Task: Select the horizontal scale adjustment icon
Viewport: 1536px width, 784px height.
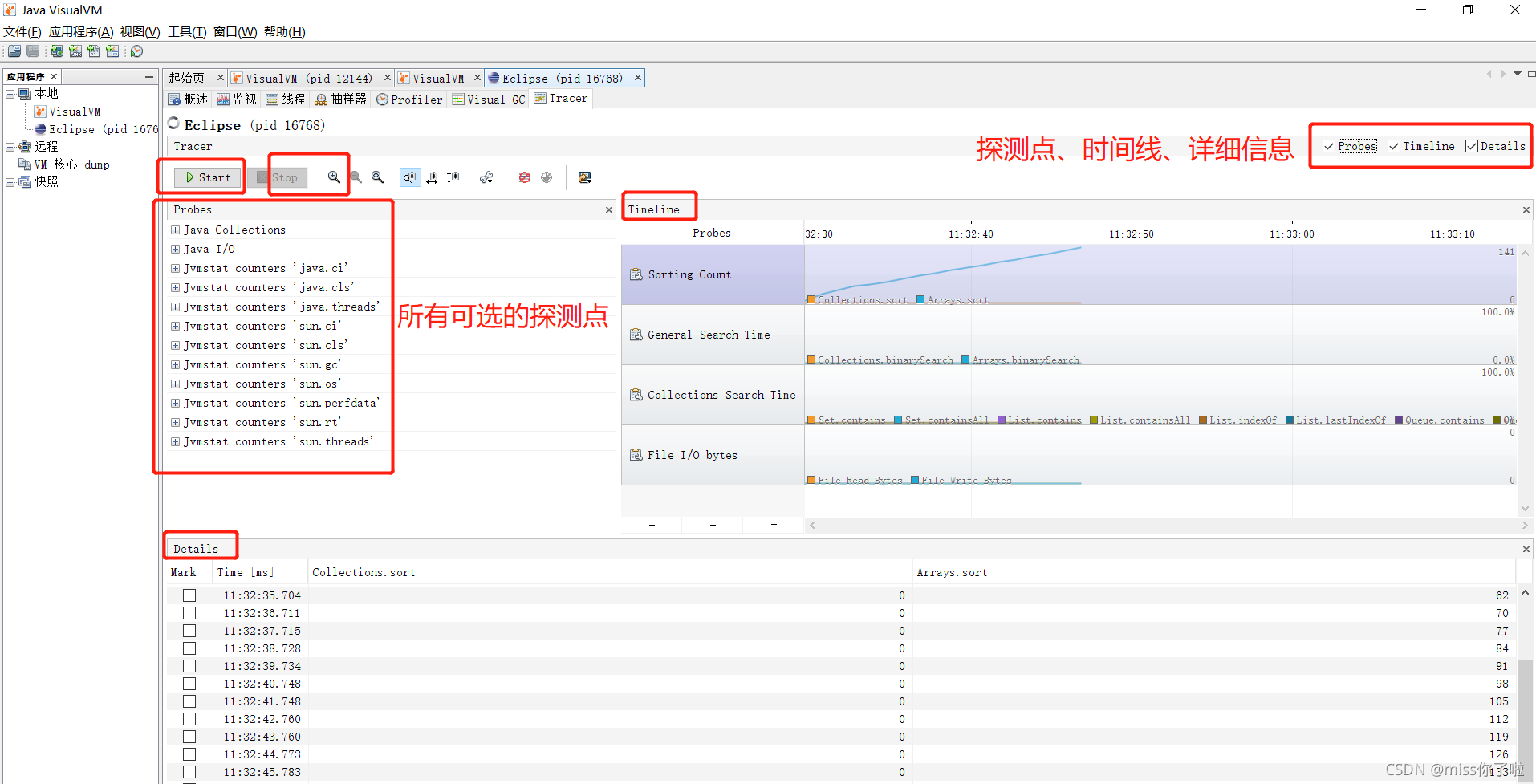Action: [433, 177]
